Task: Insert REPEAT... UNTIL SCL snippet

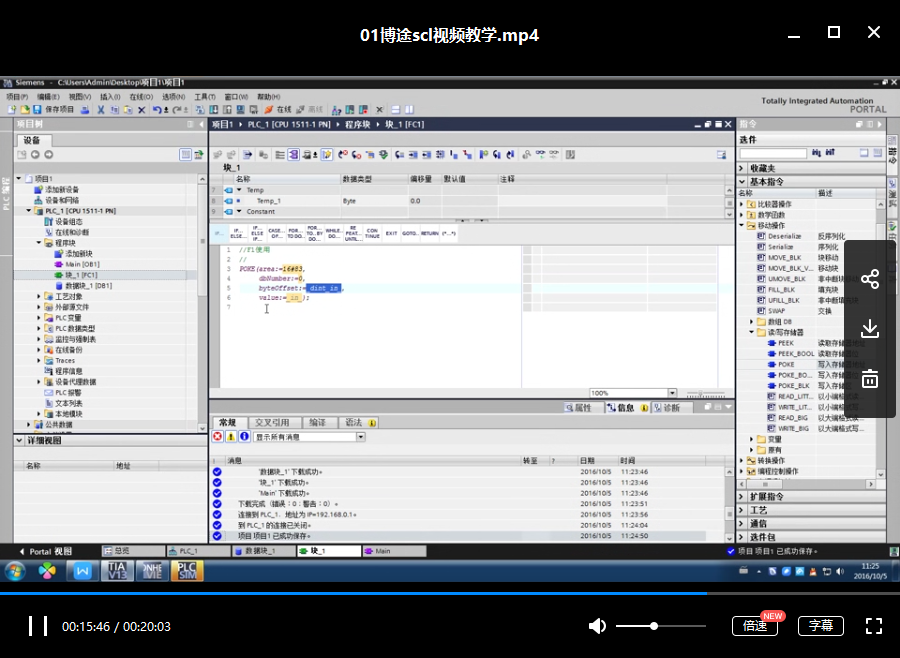Action: (352, 233)
